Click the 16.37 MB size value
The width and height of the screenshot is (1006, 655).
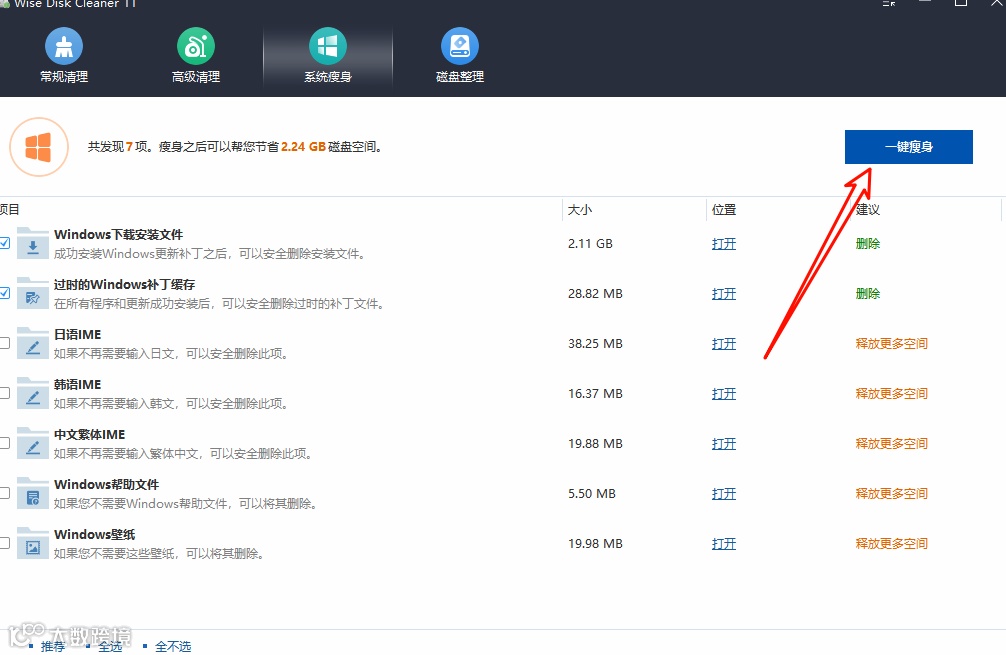coord(595,394)
